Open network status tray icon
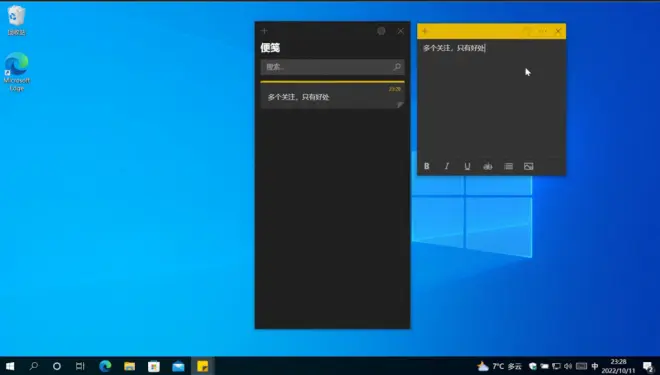This screenshot has width=660, height=375. [556, 366]
